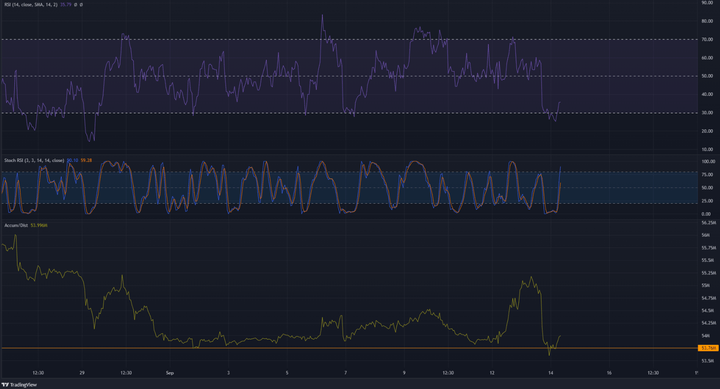
Task: Click the 54.75M scale label
Action: click(x=709, y=298)
